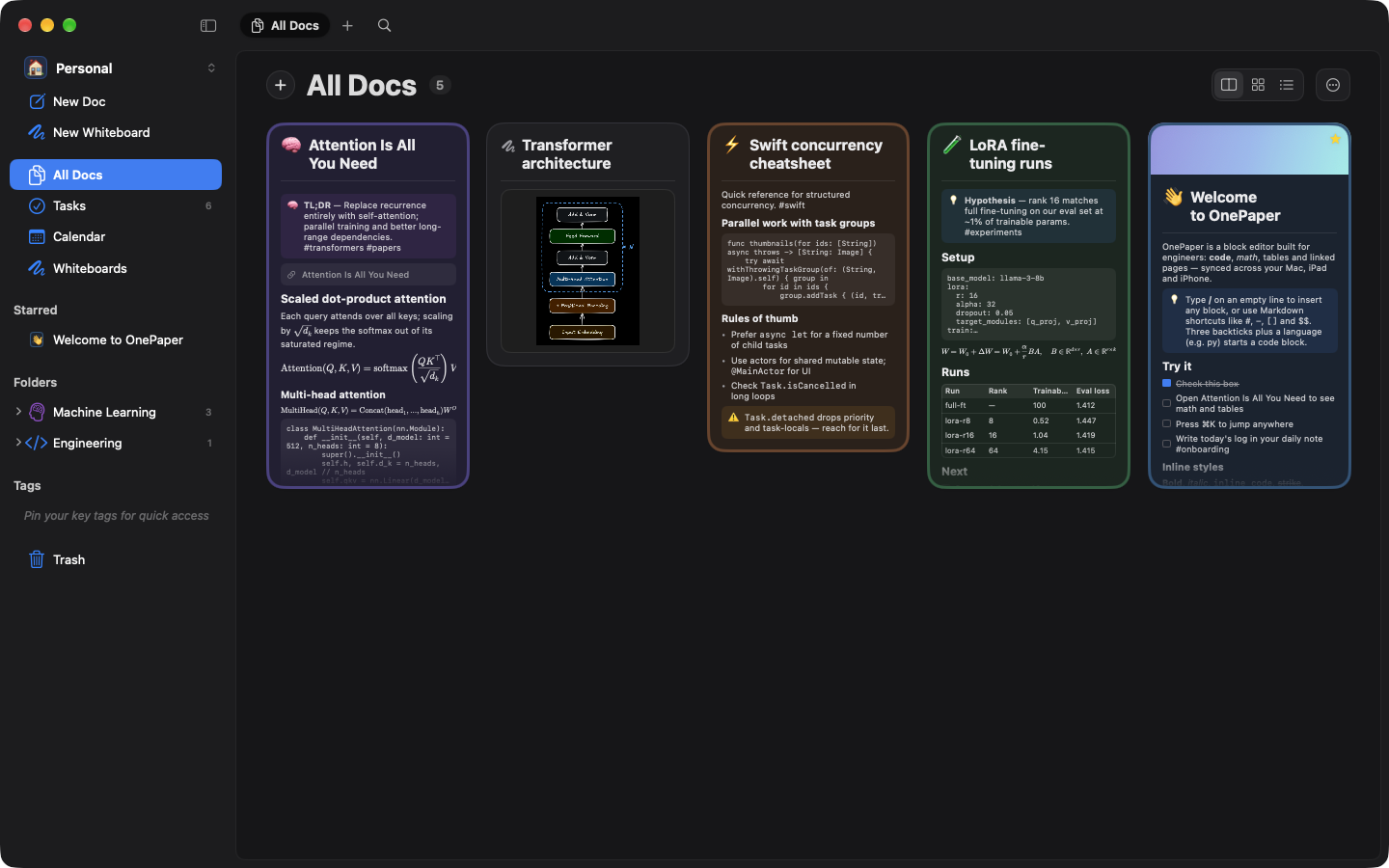Open the Transformer architecture whiteboard thumbnail
This screenshot has width=1389, height=868.
click(x=587, y=271)
